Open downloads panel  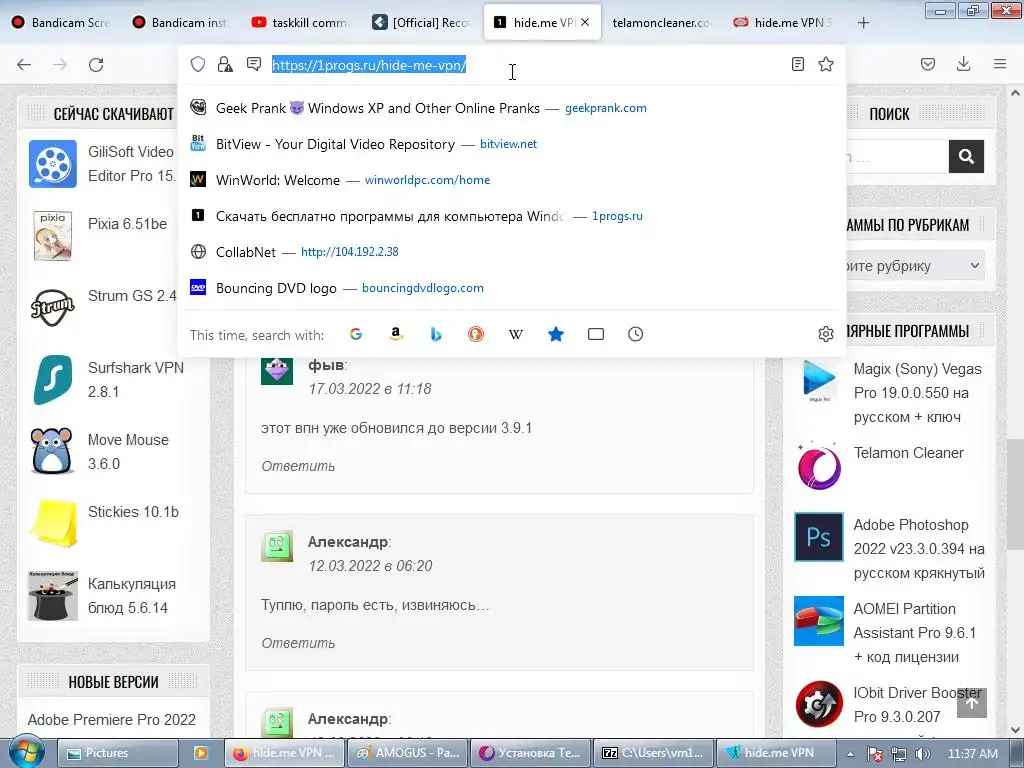click(x=963, y=64)
